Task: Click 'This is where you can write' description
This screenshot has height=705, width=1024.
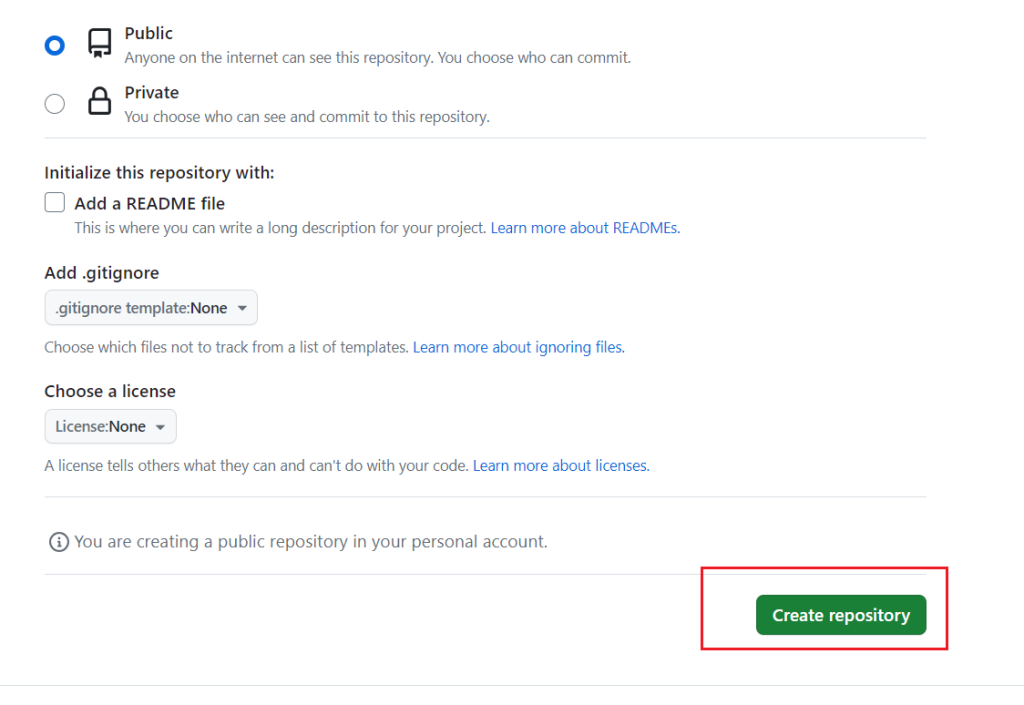Action: coord(280,228)
